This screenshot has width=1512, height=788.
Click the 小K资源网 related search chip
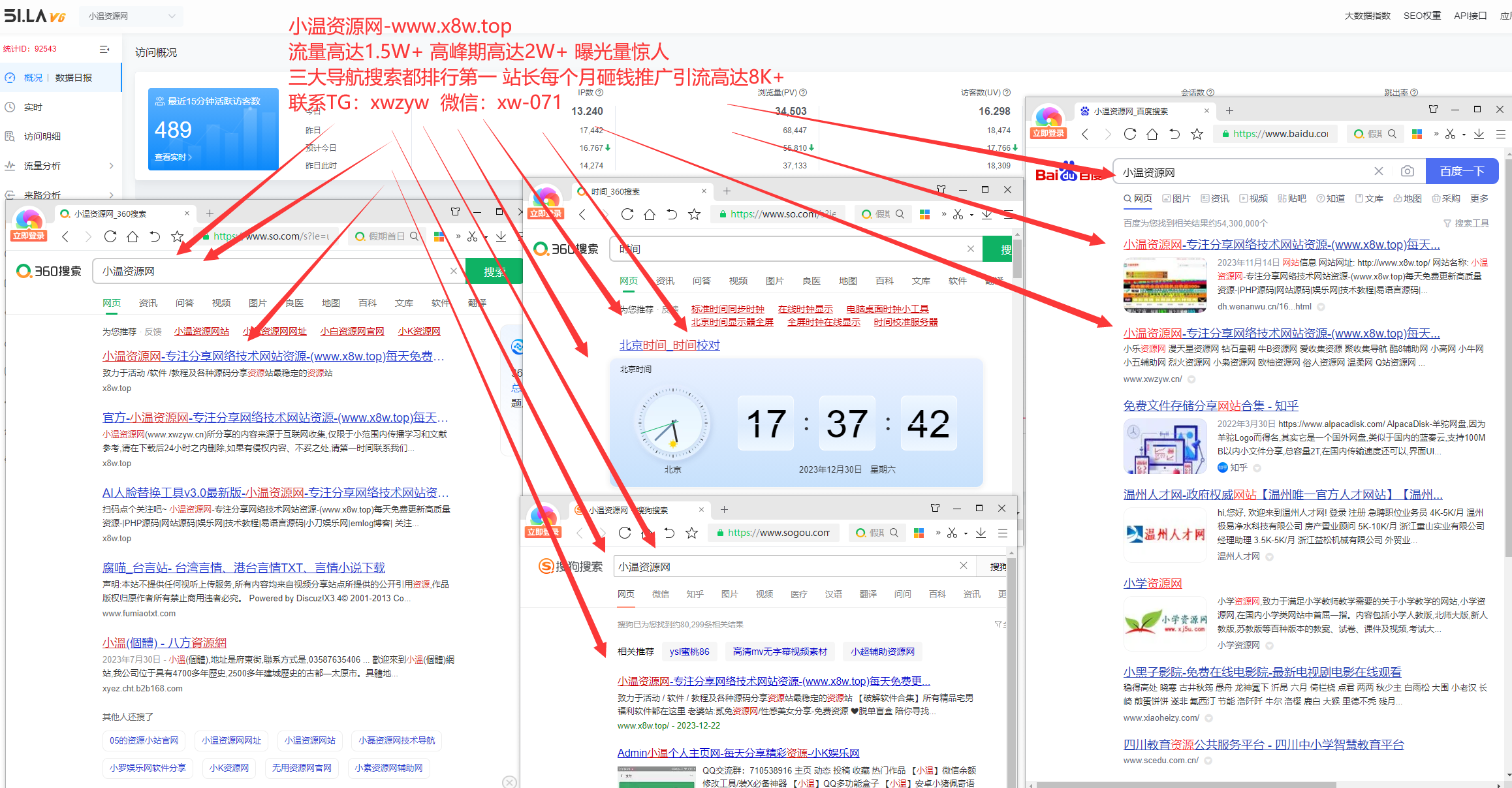pos(228,768)
